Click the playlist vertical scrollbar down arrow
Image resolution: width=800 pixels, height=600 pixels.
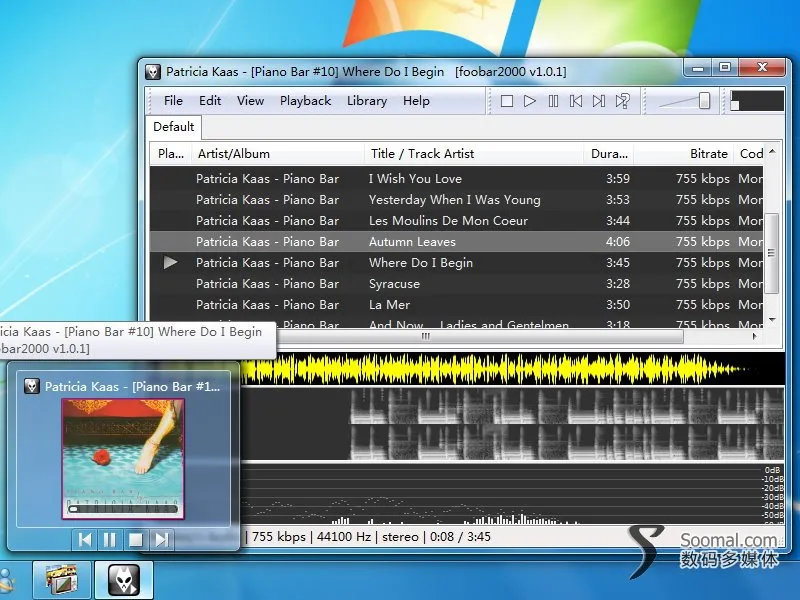772,320
